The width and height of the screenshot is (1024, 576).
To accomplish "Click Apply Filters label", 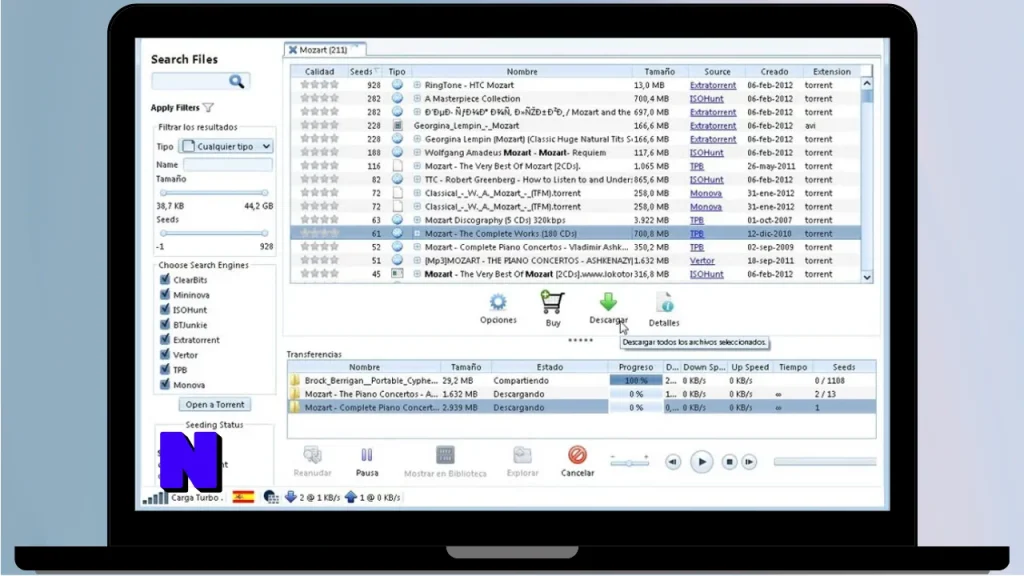I will [x=175, y=108].
